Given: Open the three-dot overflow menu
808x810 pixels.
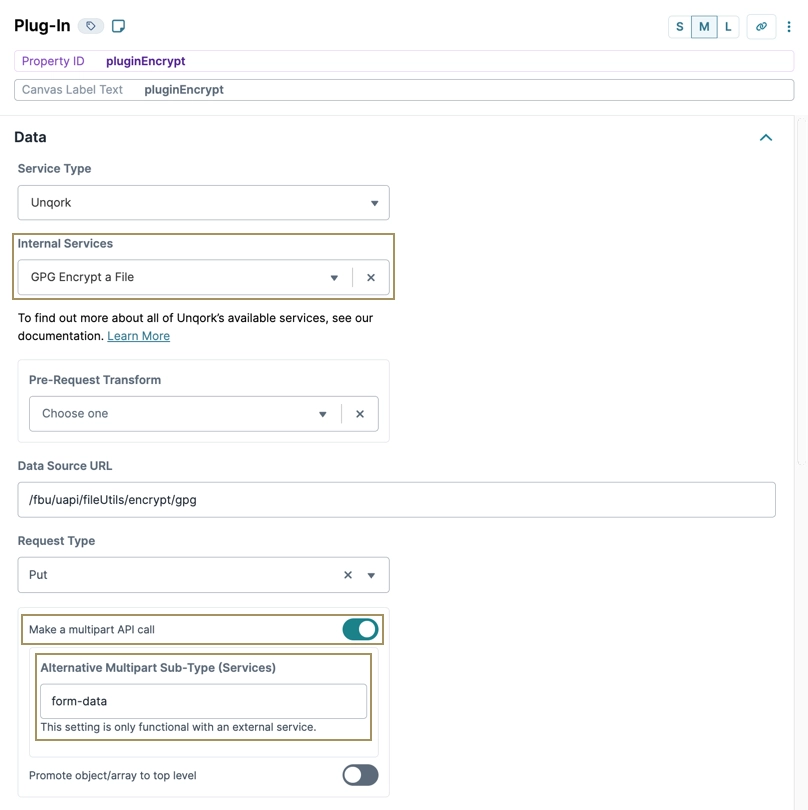Looking at the screenshot, I should 789,26.
